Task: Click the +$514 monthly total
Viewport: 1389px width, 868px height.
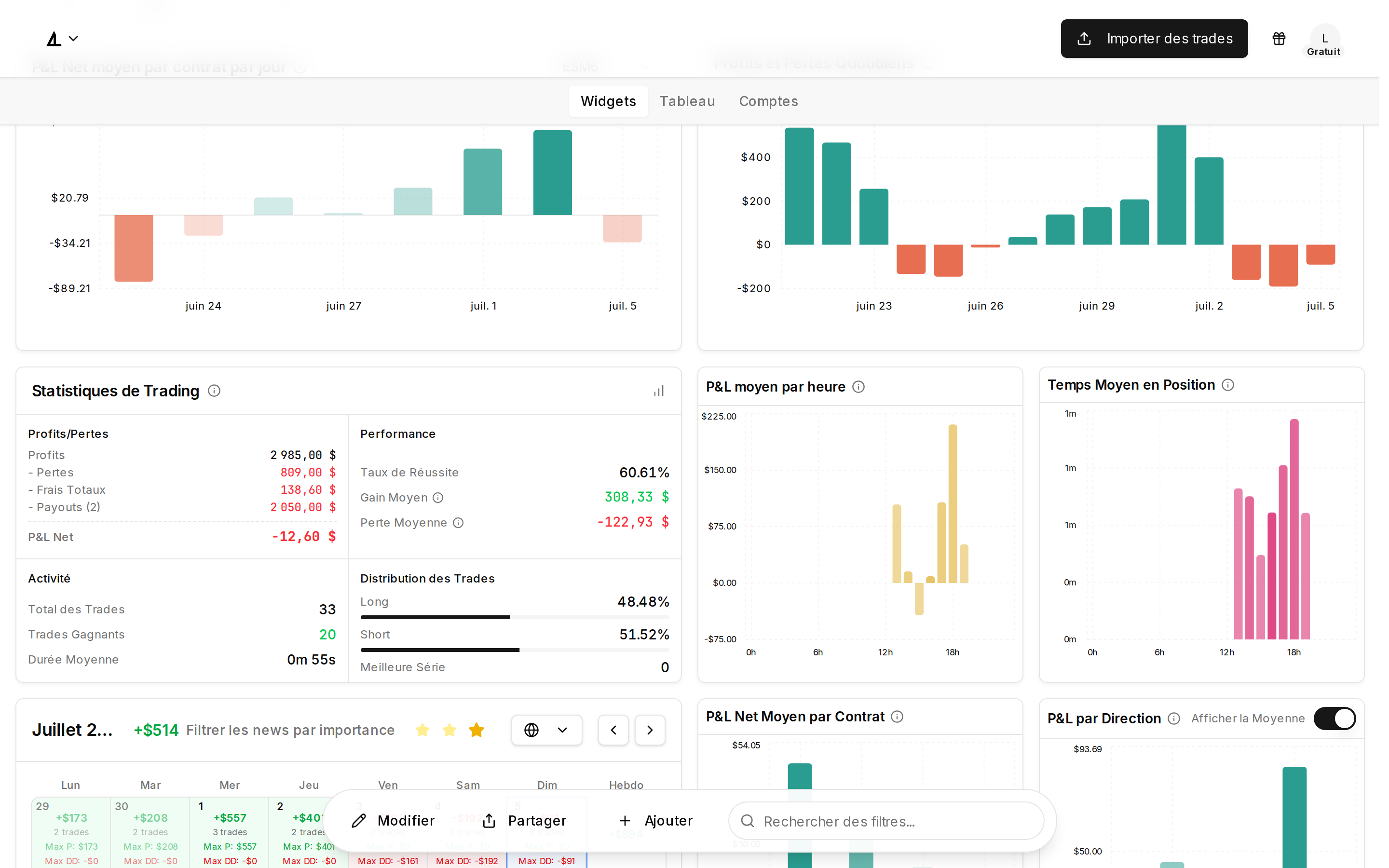Action: [156, 730]
